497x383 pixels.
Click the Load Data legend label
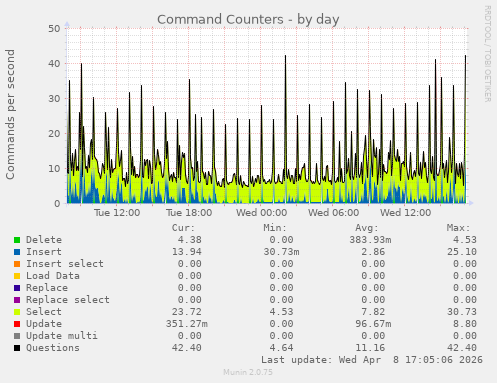53,276
